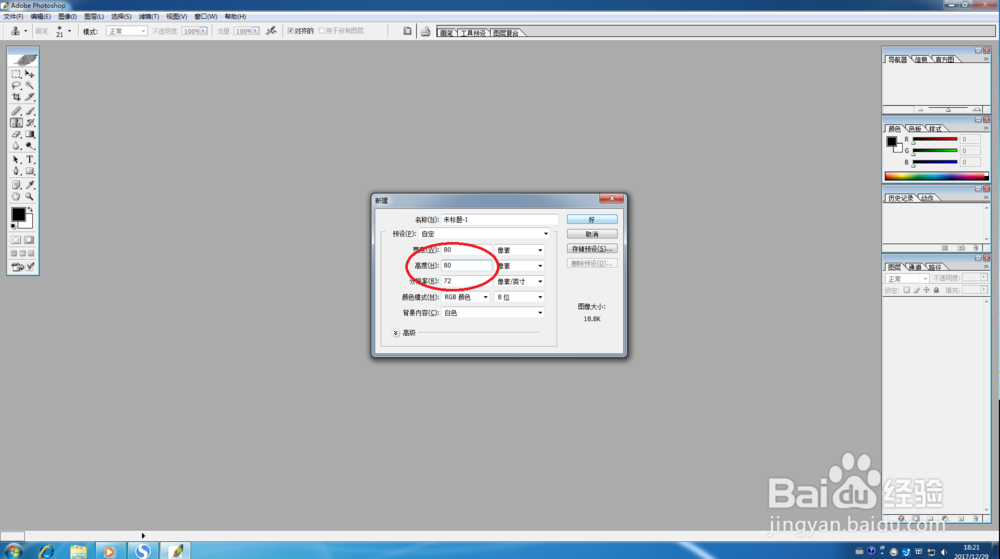Open the 滤镜(T) menu

(149, 17)
